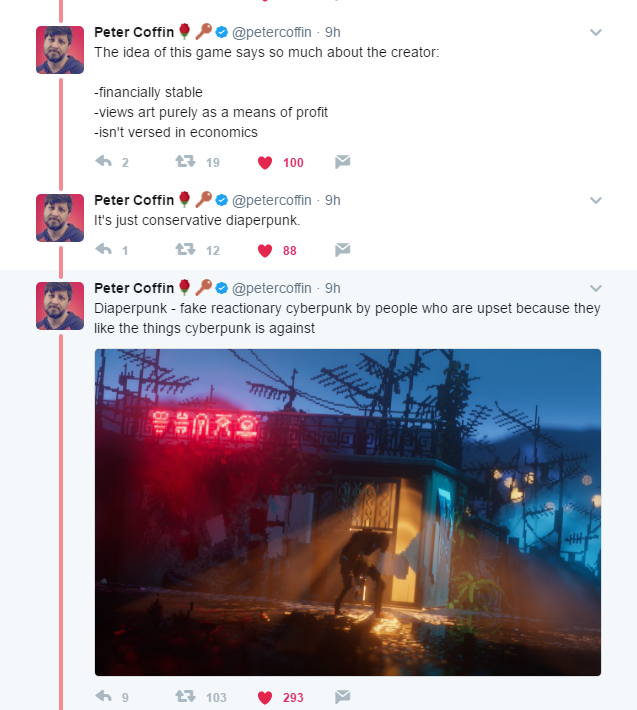Expand options chevron on 'conservative diaperpunk' tweet
The image size is (637, 710).
pos(596,200)
